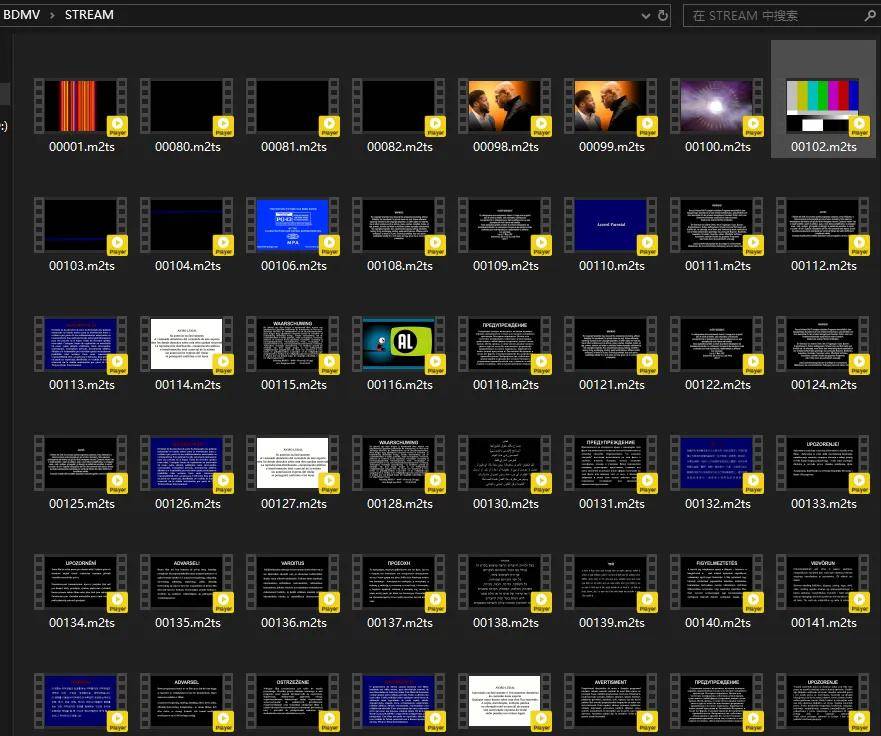
Task: Select the 00125.m2ts file icon
Action: 81,464
